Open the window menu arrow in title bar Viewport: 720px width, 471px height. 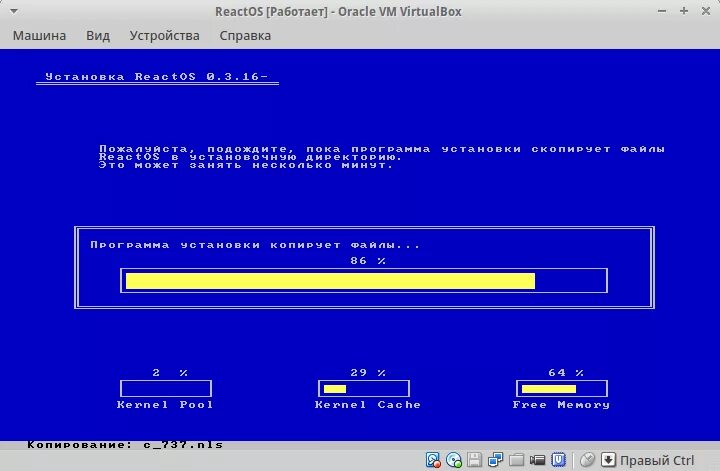(x=14, y=11)
